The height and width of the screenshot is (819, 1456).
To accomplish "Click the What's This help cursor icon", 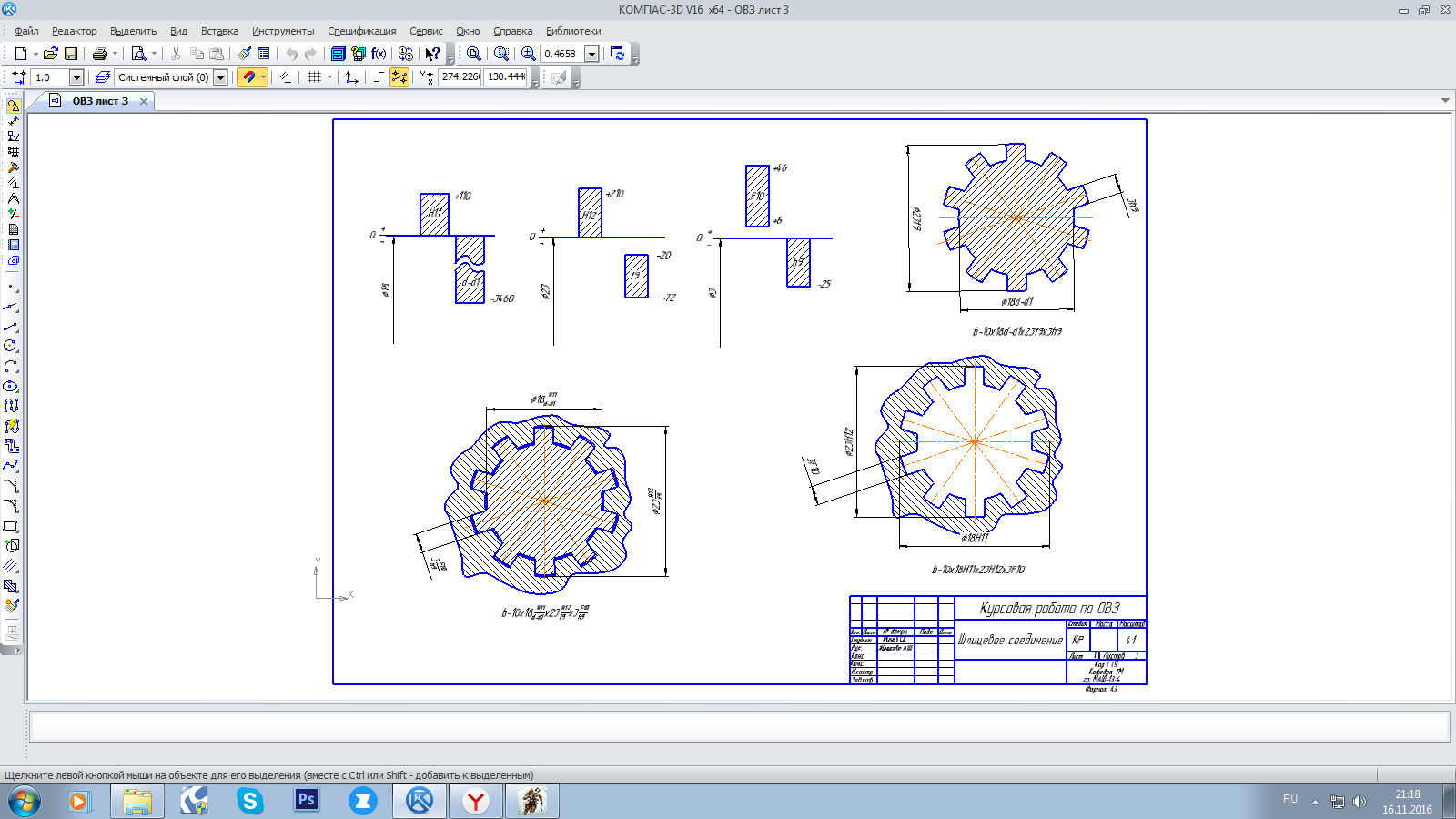I will coord(433,54).
